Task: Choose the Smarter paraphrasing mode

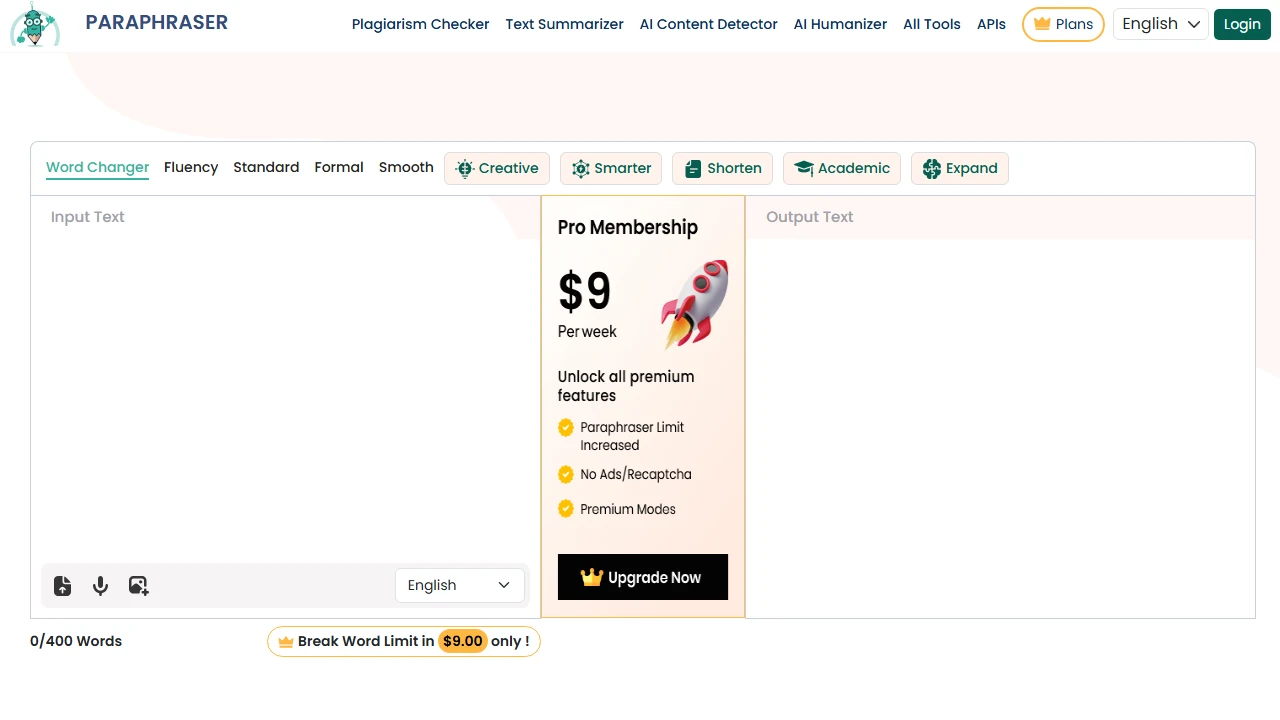Action: coord(611,168)
